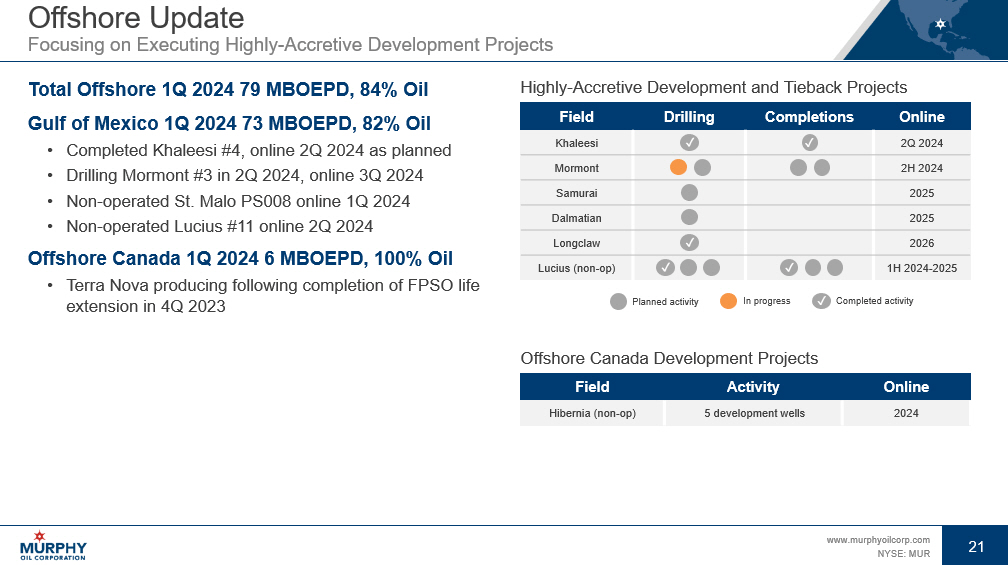Click the Lucius drilling completed checkmark
1008x565 pixels.
coord(666,267)
